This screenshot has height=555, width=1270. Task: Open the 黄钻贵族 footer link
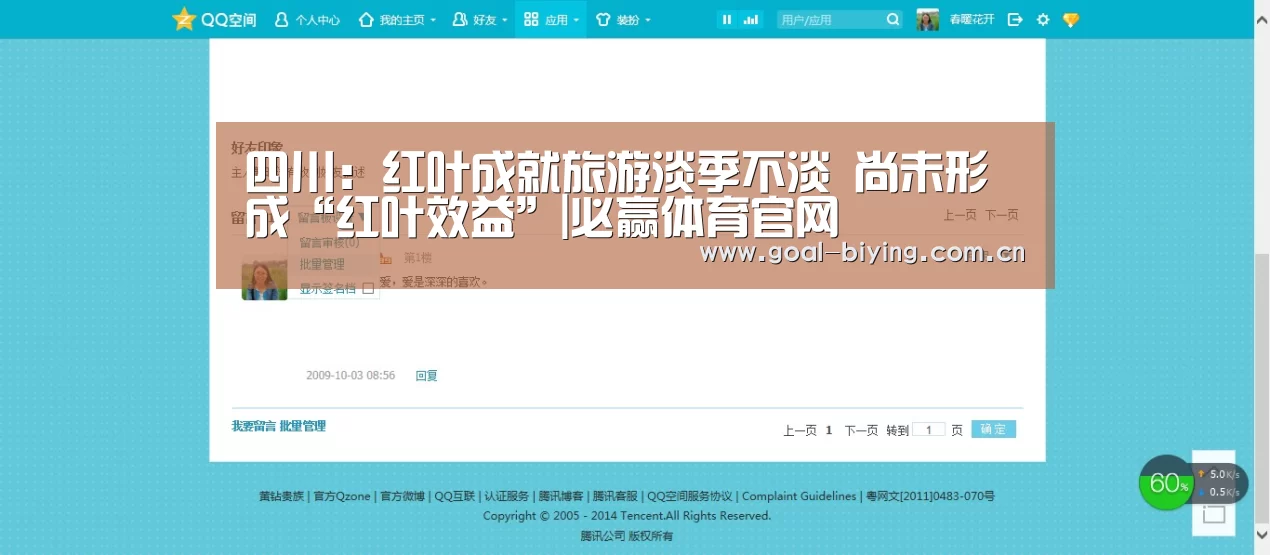tap(281, 496)
